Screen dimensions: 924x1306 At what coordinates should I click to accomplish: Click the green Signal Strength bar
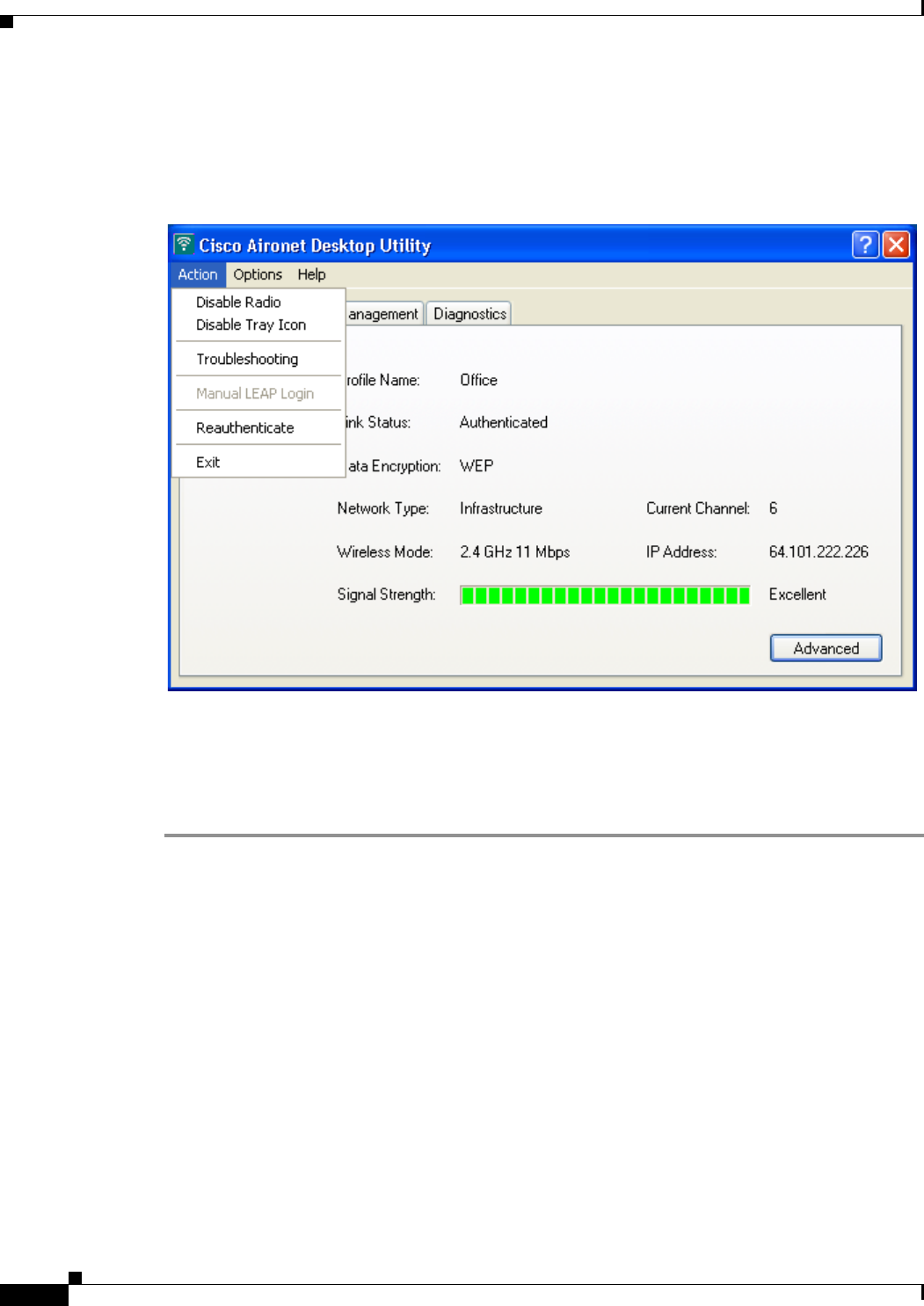(x=605, y=595)
